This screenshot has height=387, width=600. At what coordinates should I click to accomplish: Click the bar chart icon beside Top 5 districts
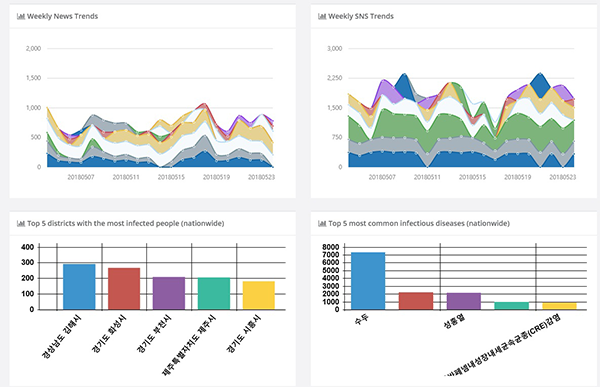[21, 224]
